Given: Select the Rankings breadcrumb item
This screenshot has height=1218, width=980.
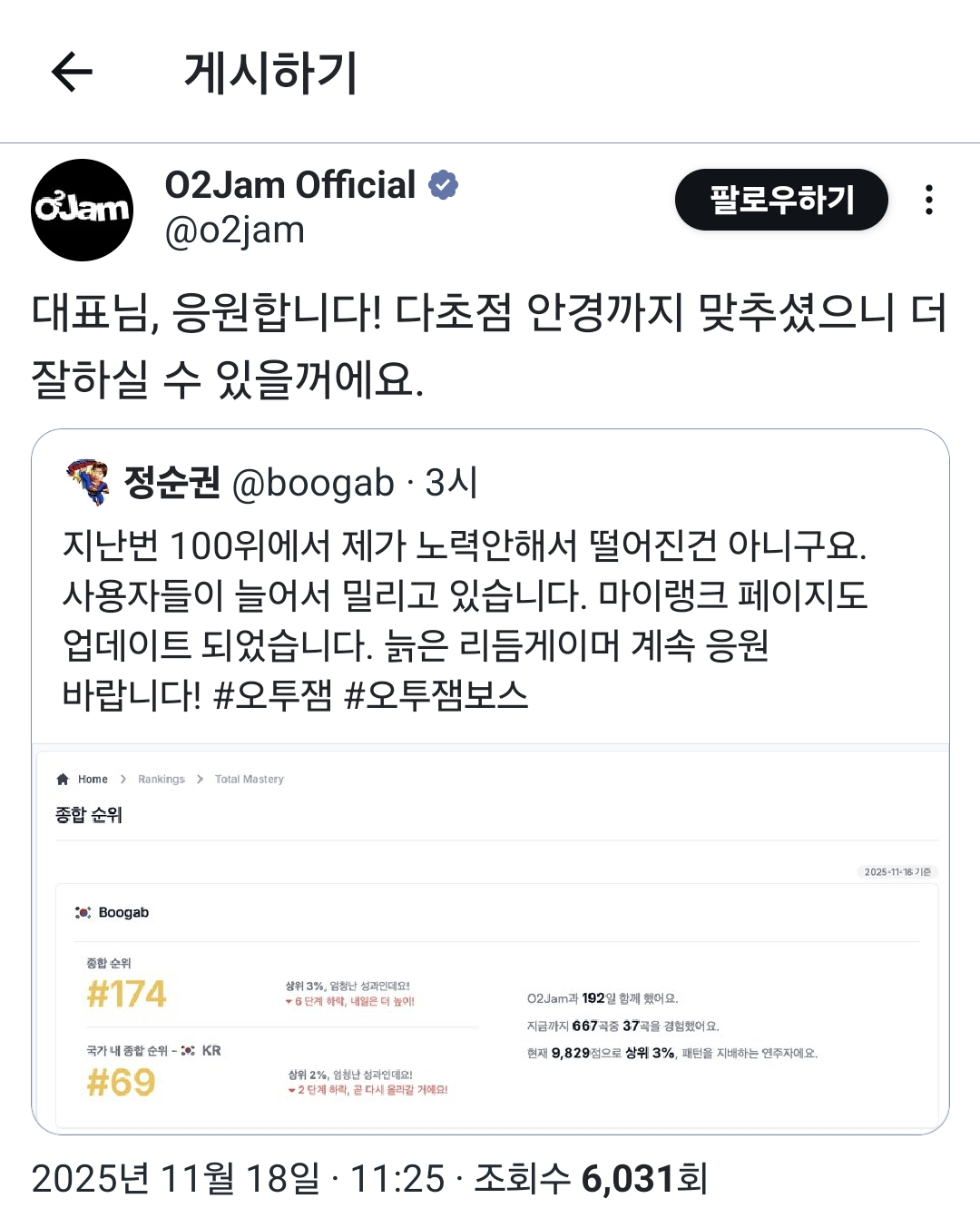Looking at the screenshot, I should click(x=162, y=779).
